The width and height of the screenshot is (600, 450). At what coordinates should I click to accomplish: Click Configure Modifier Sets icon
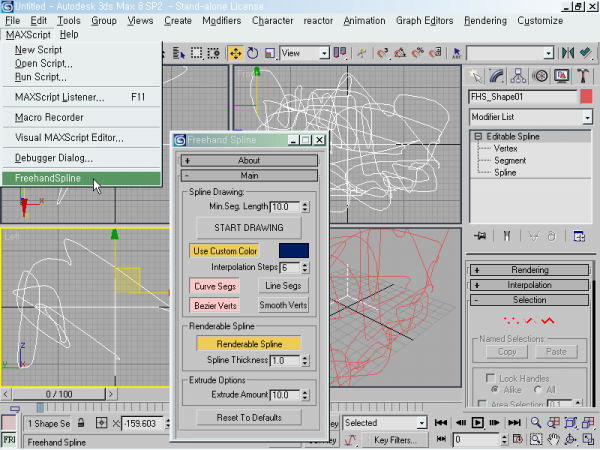coord(579,236)
